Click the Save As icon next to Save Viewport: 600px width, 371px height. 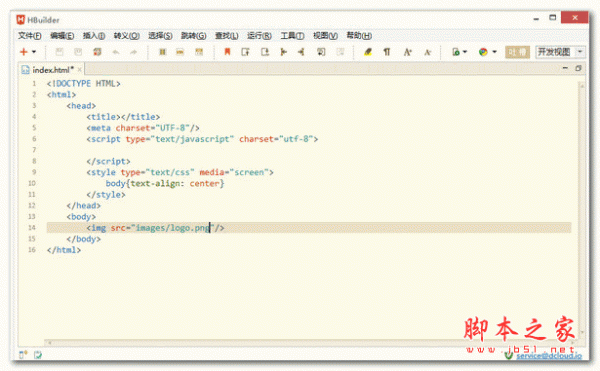(78, 52)
